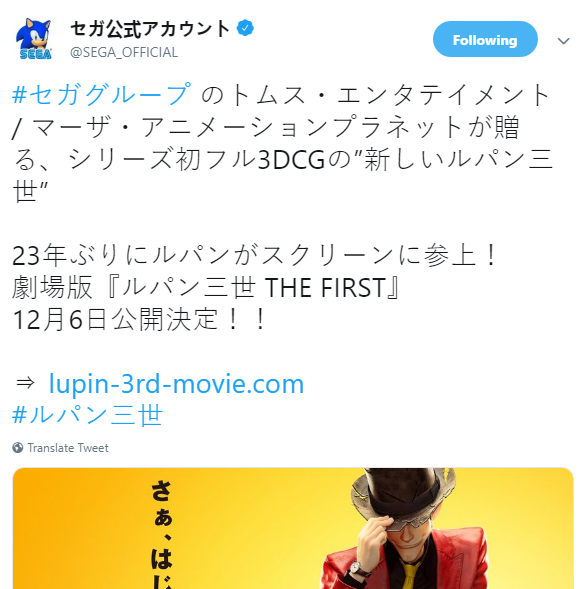Expand the tweet options chevron

563,41
